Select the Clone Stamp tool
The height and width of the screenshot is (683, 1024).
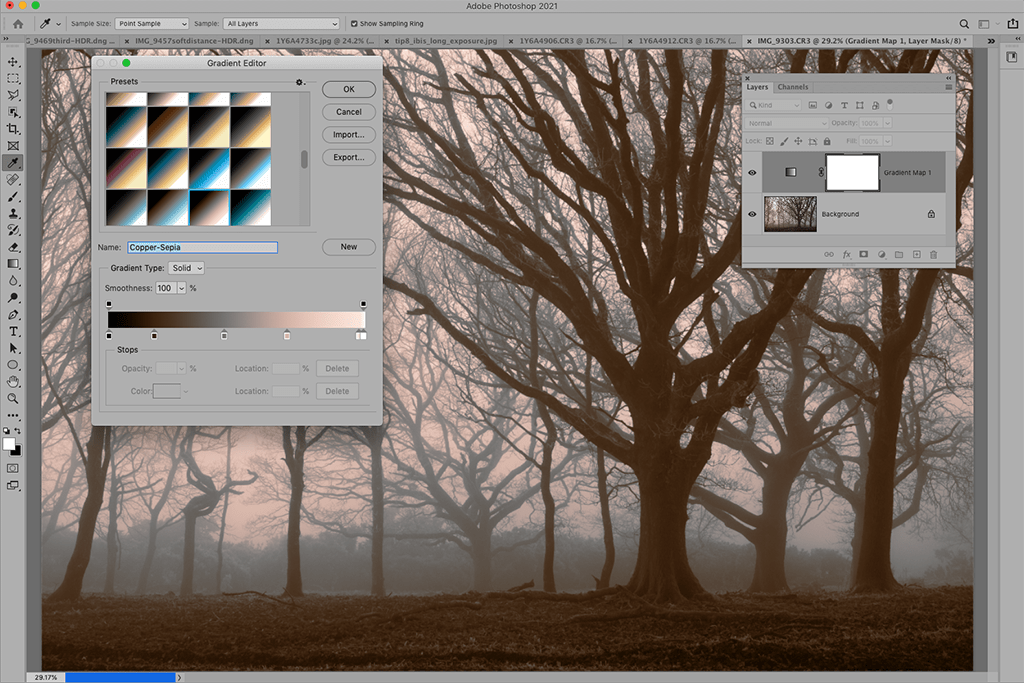[13, 214]
